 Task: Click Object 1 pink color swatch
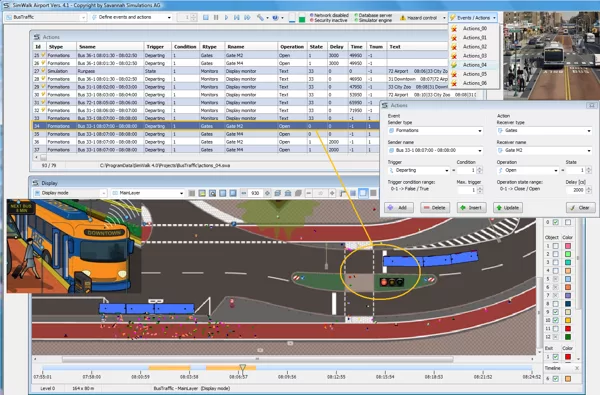pyautogui.click(x=568, y=246)
